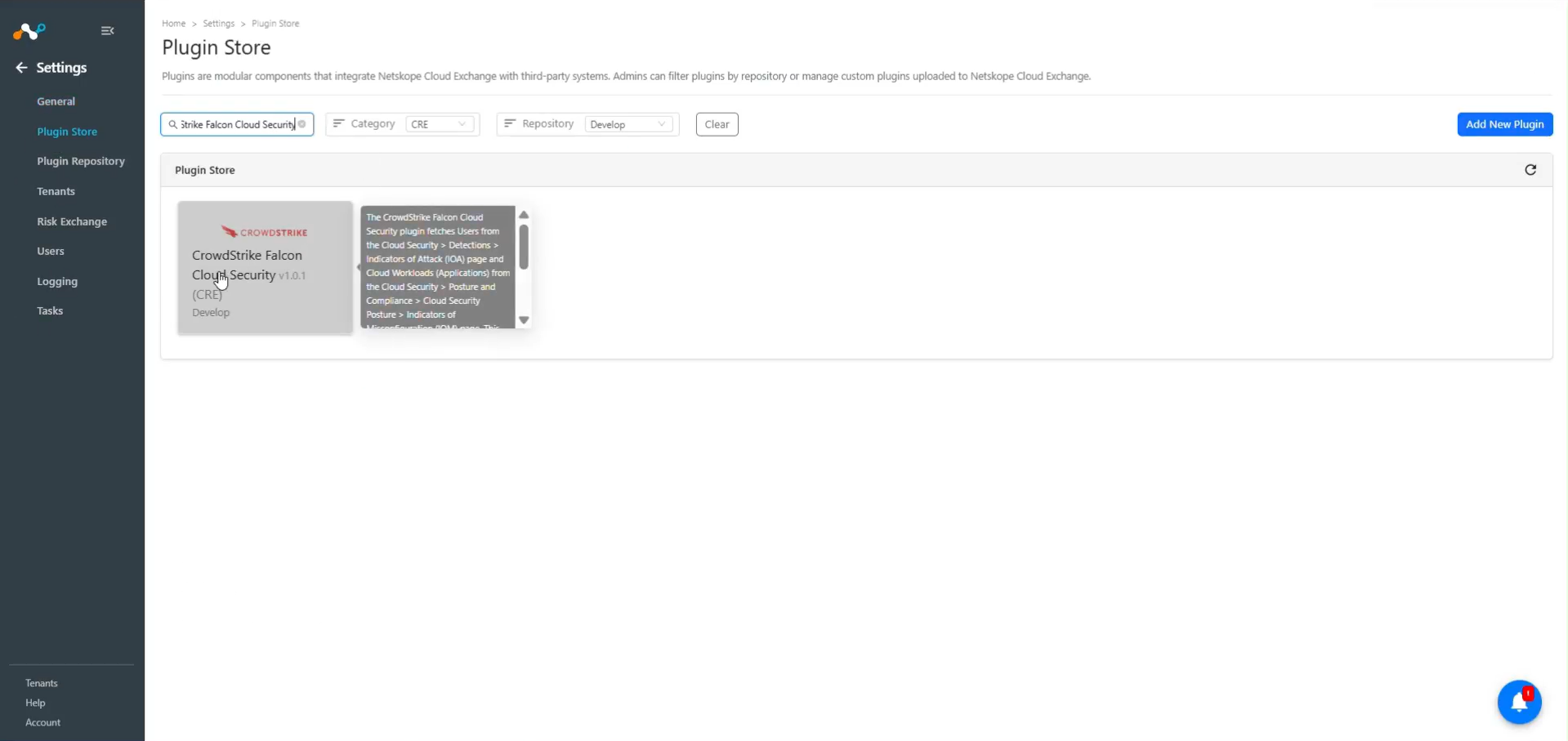
Task: Click the v1.0.1 version label
Action: click(x=293, y=276)
